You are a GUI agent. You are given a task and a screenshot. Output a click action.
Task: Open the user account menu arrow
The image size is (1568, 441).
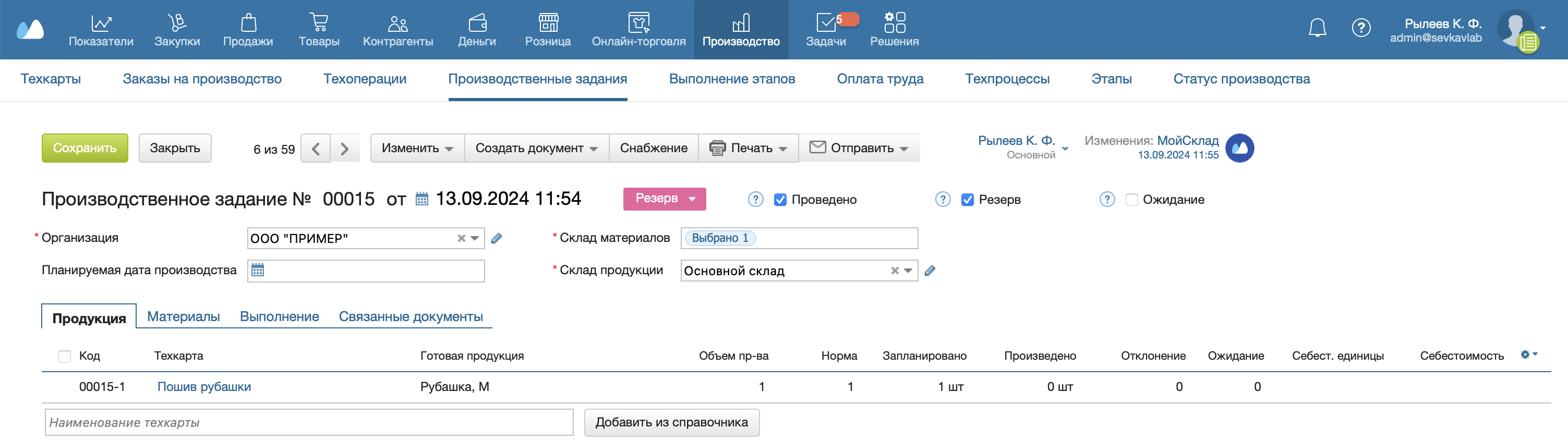coord(1543,28)
